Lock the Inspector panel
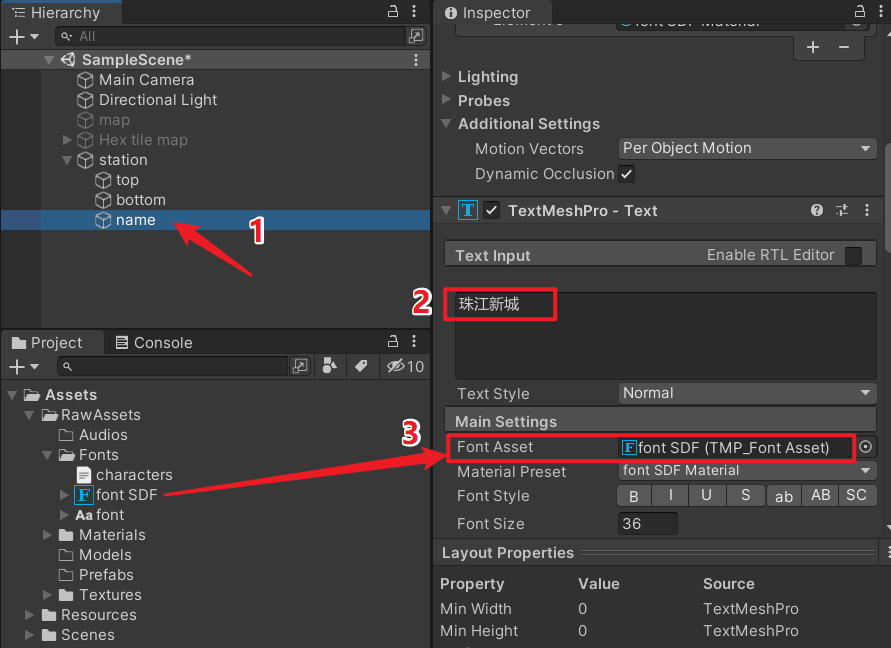The image size is (891, 648). (x=860, y=11)
